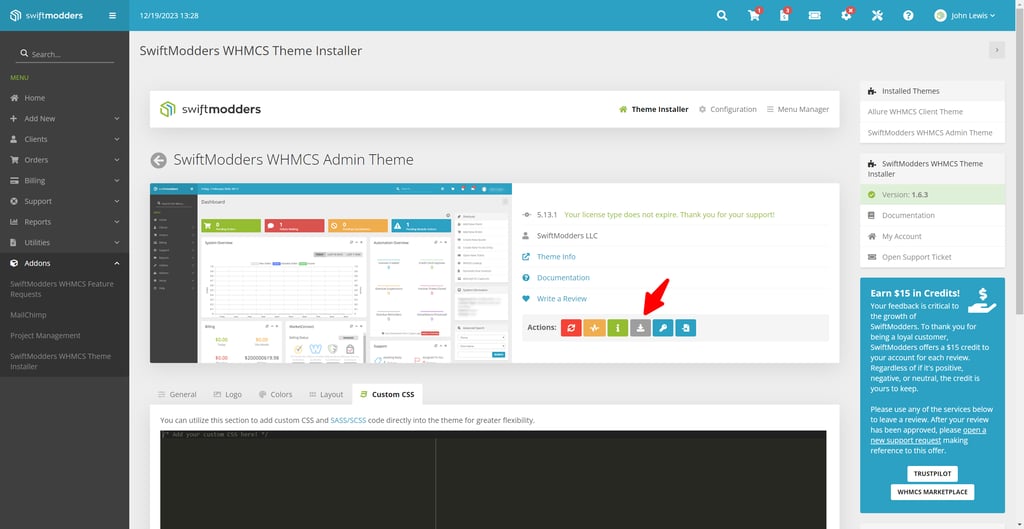This screenshot has height=529, width=1024.
Task: Toggle the sidebar hamburger menu
Action: click(112, 16)
